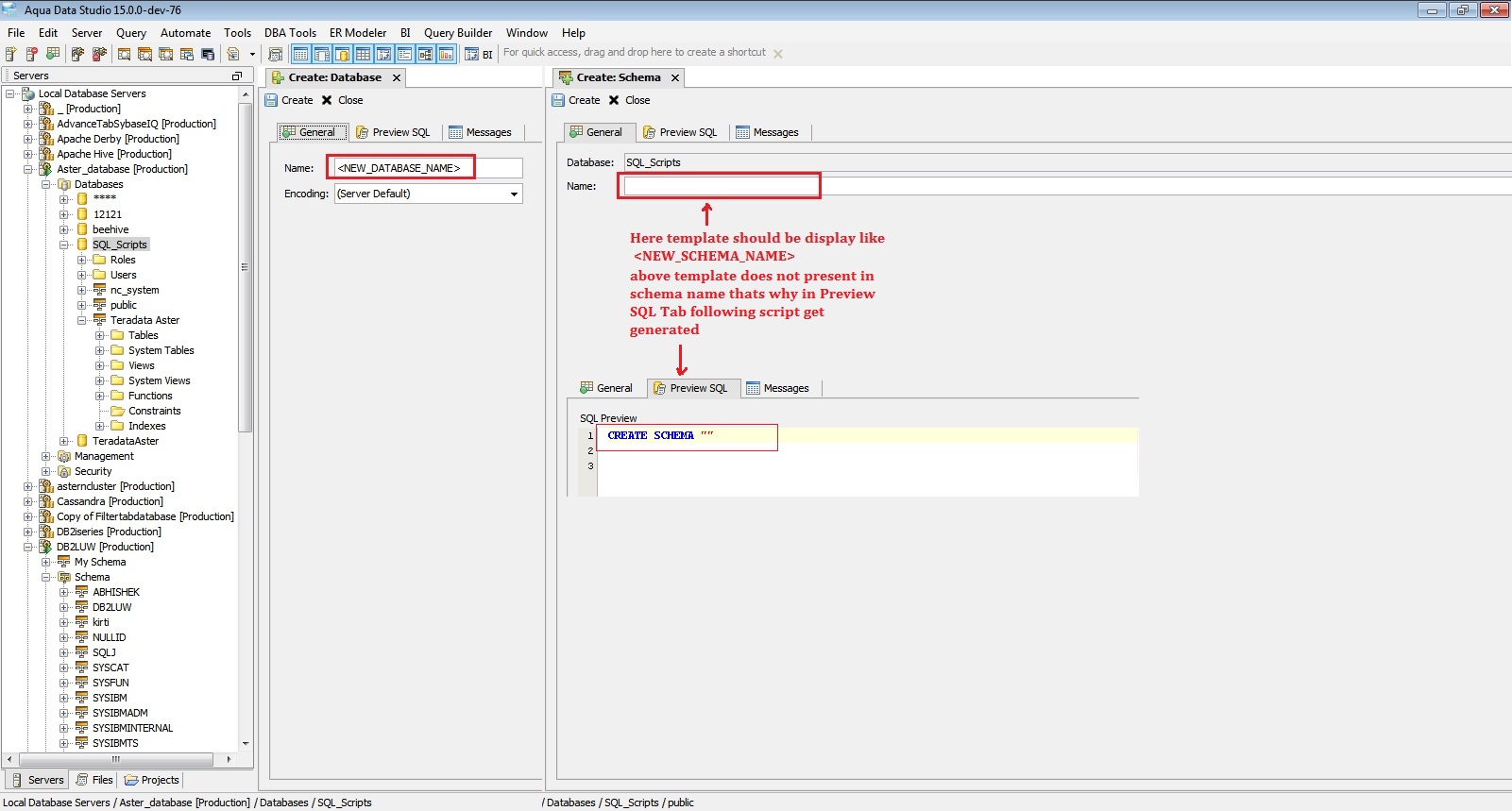Collapse the Local Database Servers node
Image resolution: width=1512 pixels, height=811 pixels.
tap(10, 93)
